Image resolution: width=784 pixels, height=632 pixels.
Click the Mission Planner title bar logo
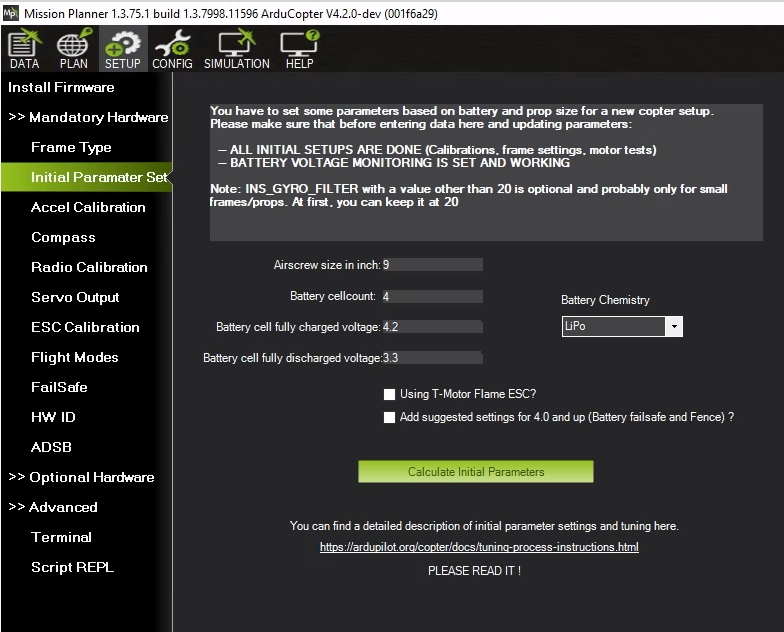coord(11,13)
